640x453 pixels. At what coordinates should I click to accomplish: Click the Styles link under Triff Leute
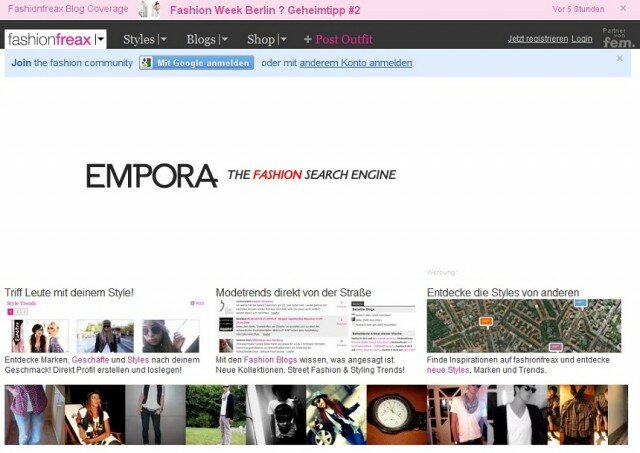[138, 360]
